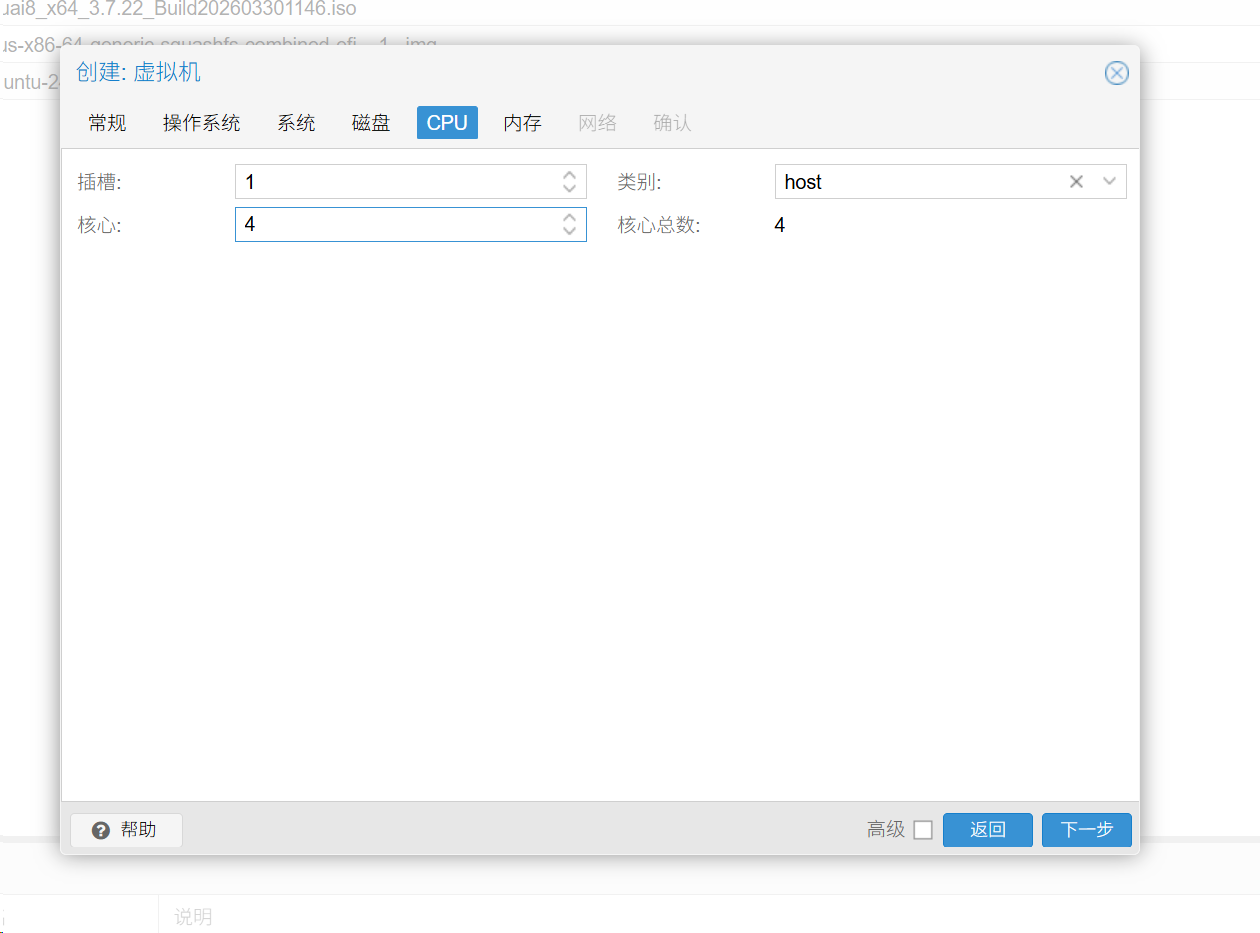Screen dimensions: 1260x933
Task: Go to the 系统 tab
Action: pyautogui.click(x=296, y=123)
